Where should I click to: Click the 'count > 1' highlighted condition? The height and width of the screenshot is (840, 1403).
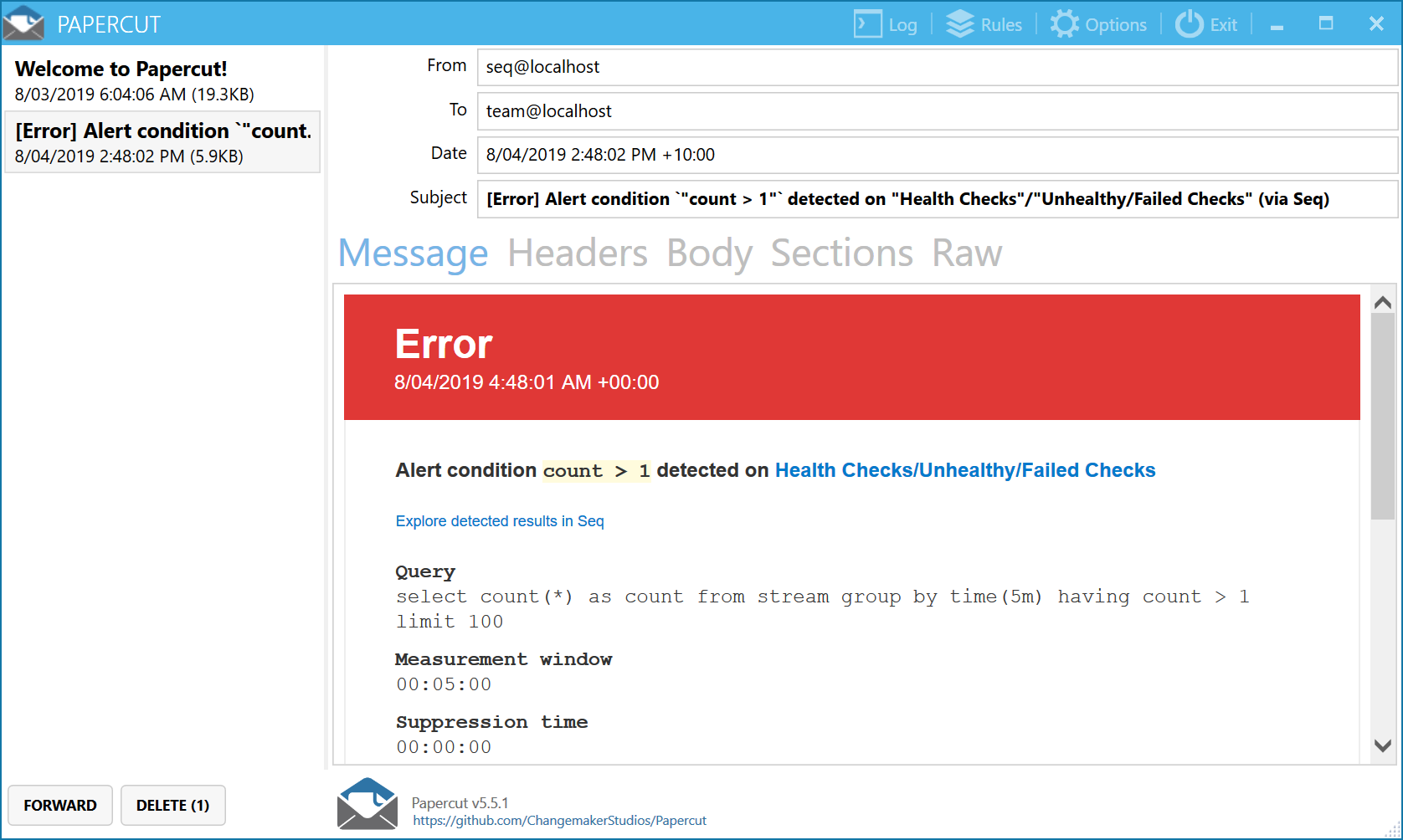[596, 471]
